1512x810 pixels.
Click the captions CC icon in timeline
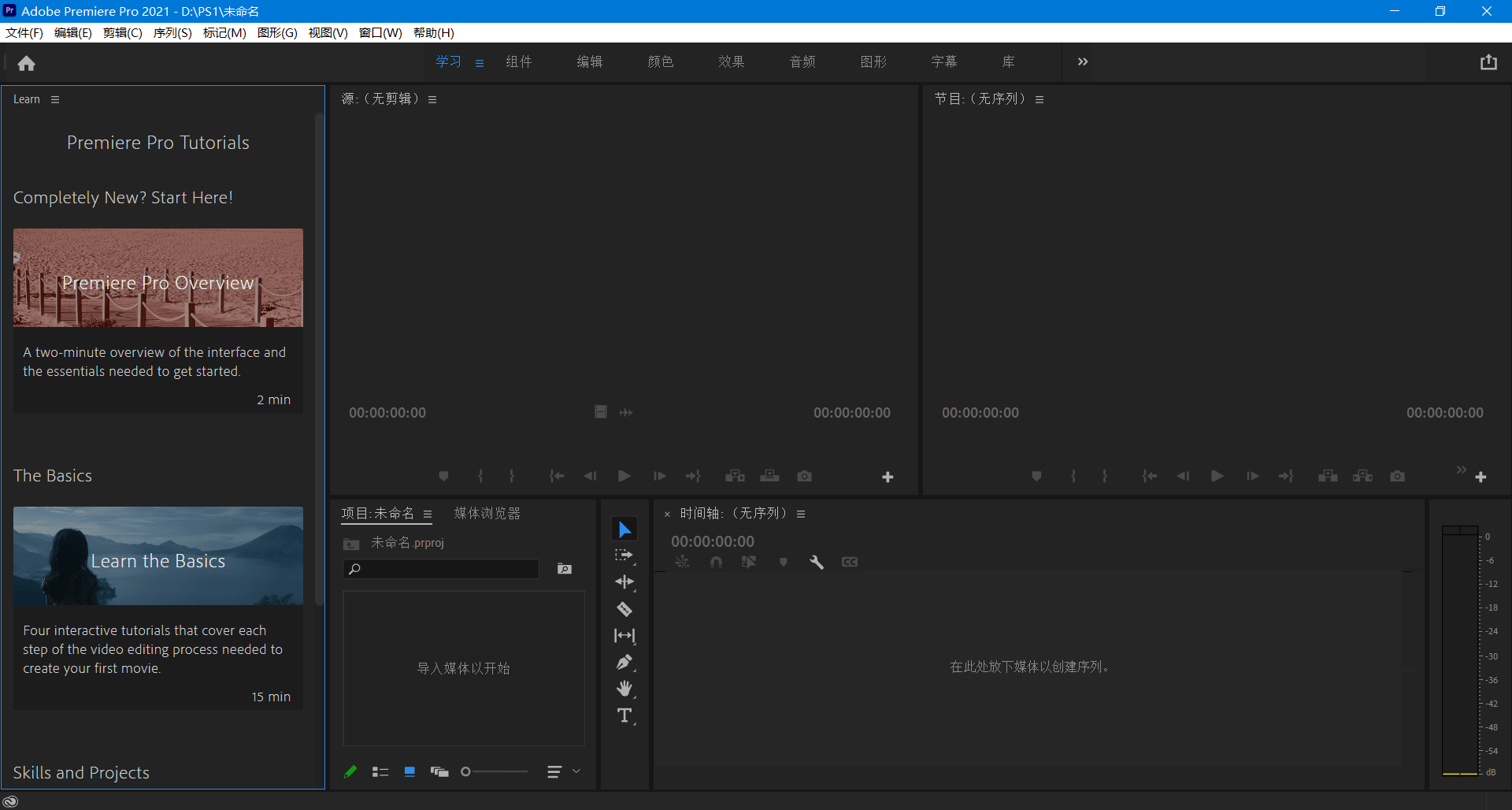(x=850, y=562)
